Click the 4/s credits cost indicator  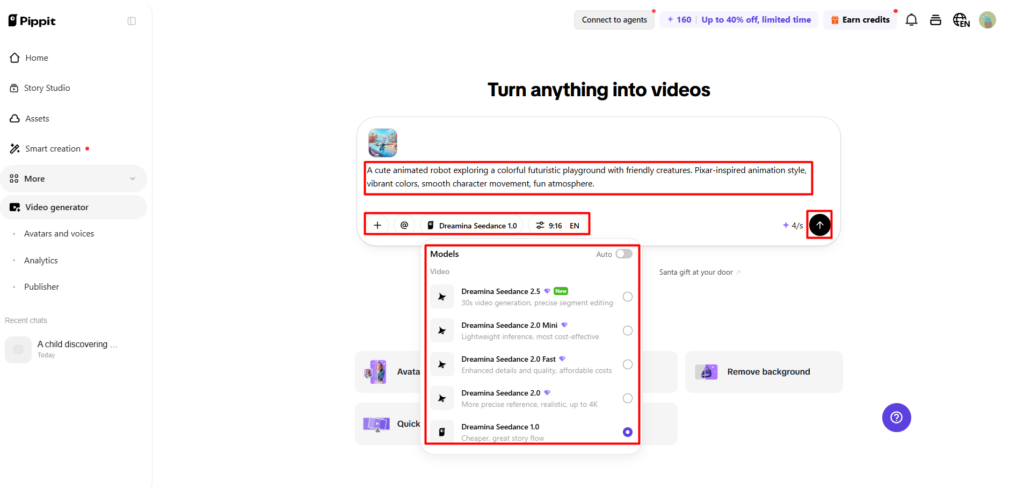coord(793,225)
